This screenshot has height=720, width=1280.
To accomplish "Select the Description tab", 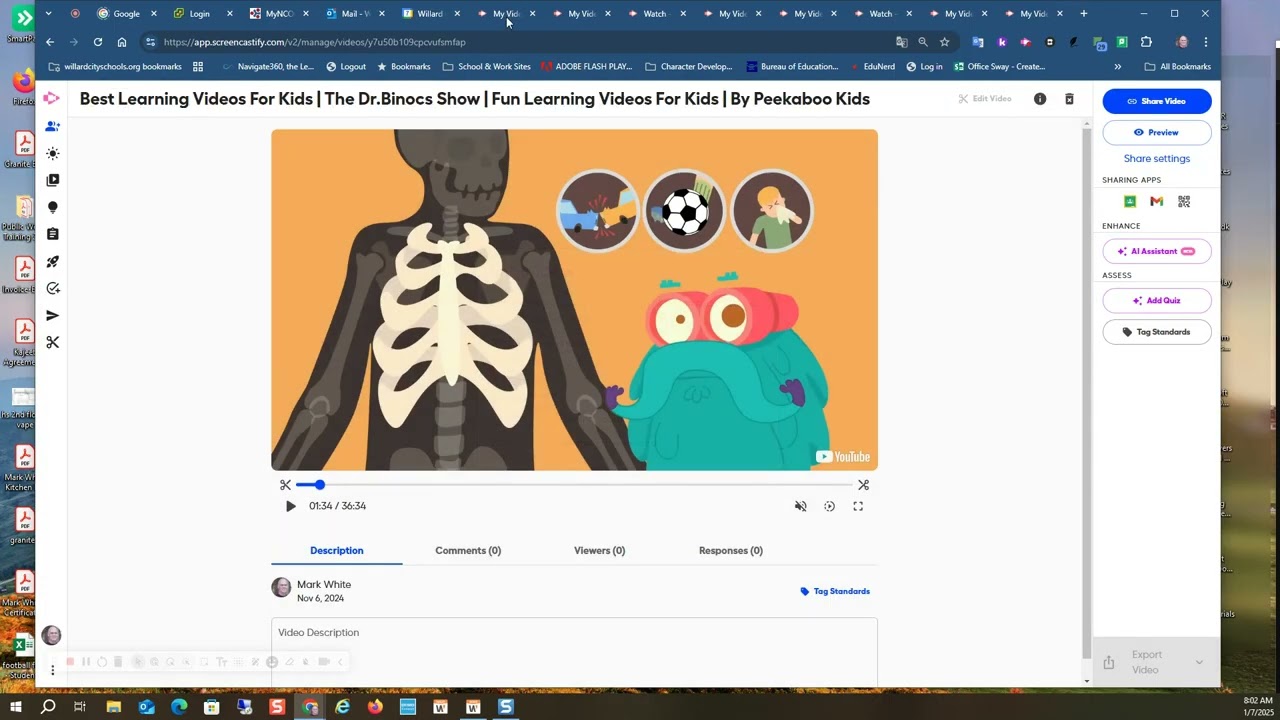I will [336, 551].
